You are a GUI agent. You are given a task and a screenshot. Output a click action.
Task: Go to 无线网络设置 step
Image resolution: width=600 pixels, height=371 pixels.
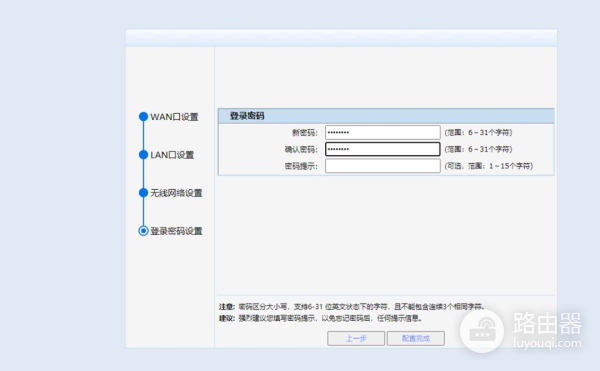click(x=176, y=193)
